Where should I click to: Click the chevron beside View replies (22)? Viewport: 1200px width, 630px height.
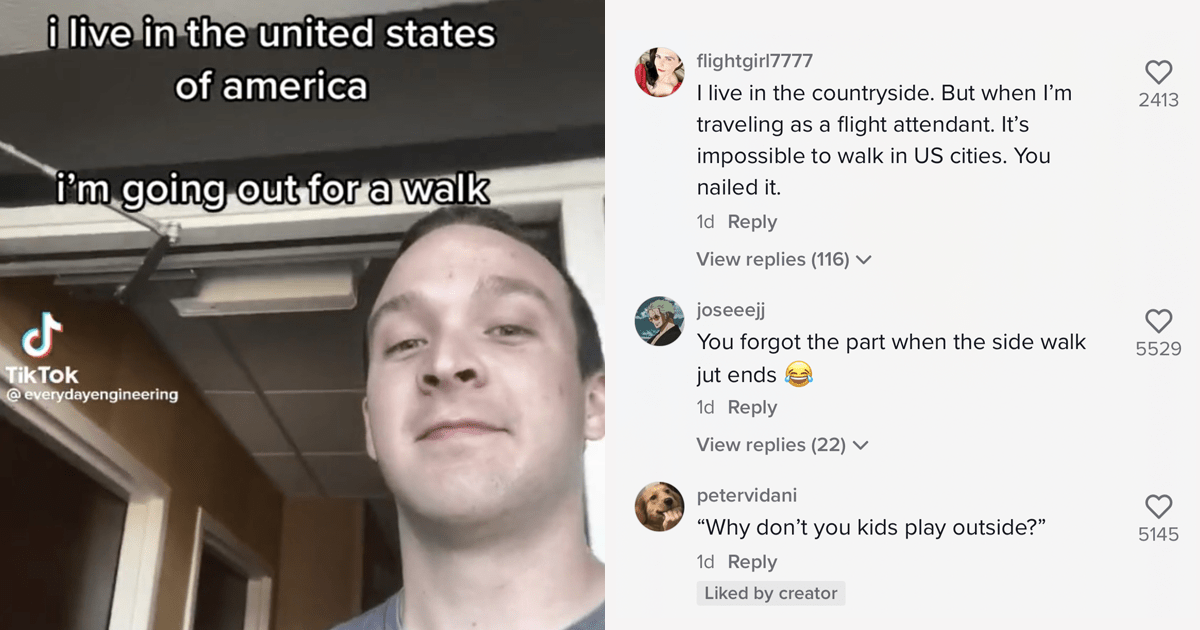[860, 445]
